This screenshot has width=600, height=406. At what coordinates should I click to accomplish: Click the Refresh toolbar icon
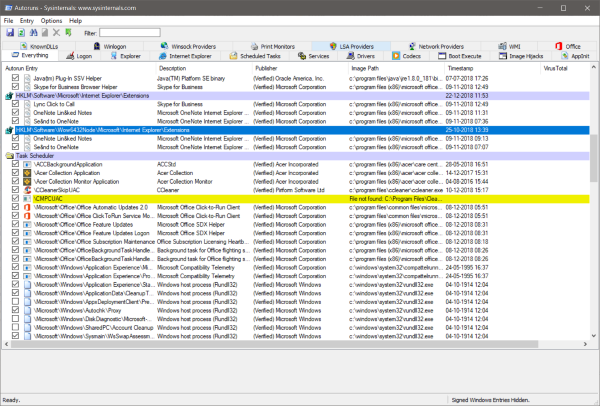[x=21, y=33]
